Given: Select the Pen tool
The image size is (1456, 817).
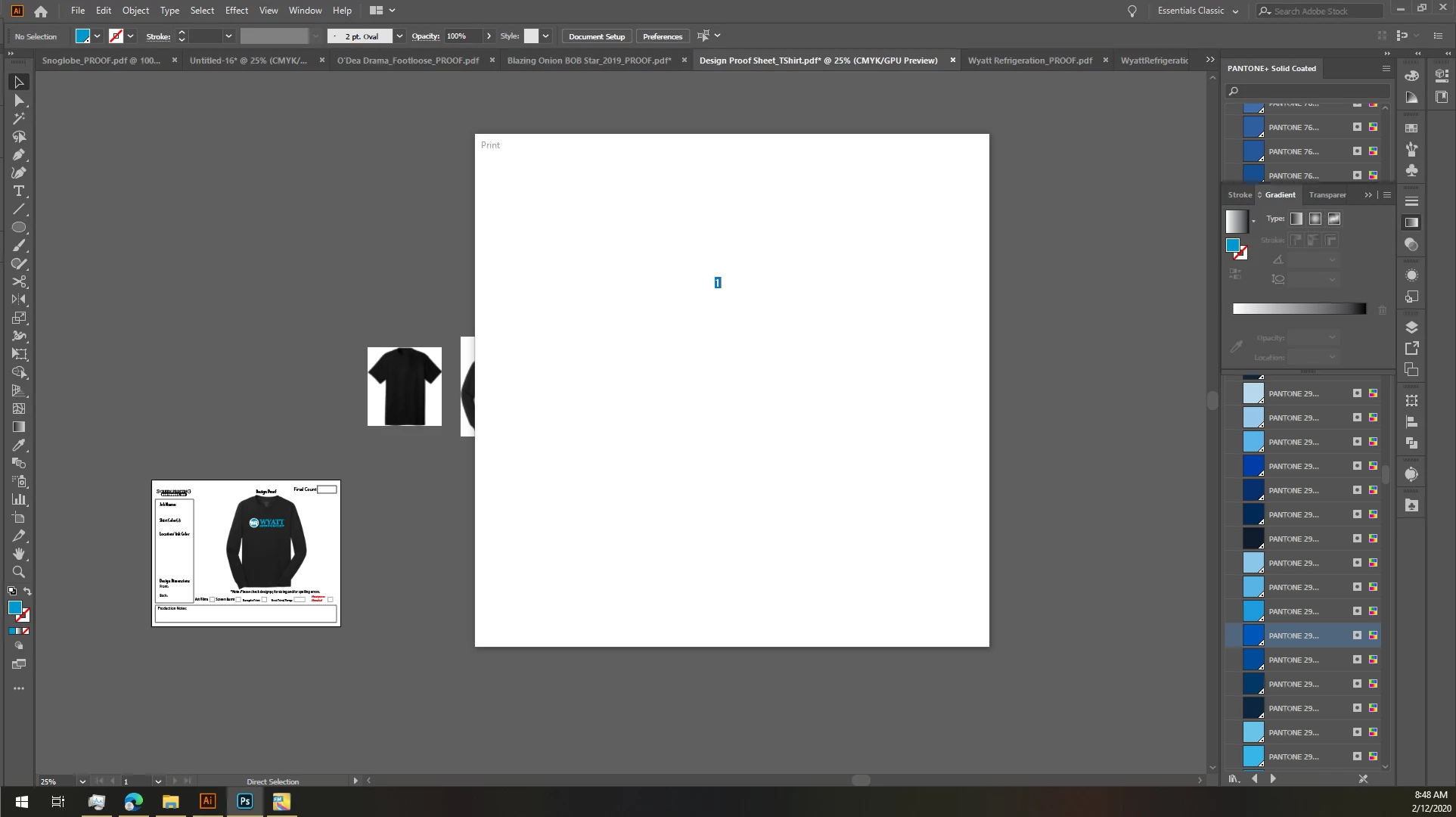Looking at the screenshot, I should (x=19, y=155).
